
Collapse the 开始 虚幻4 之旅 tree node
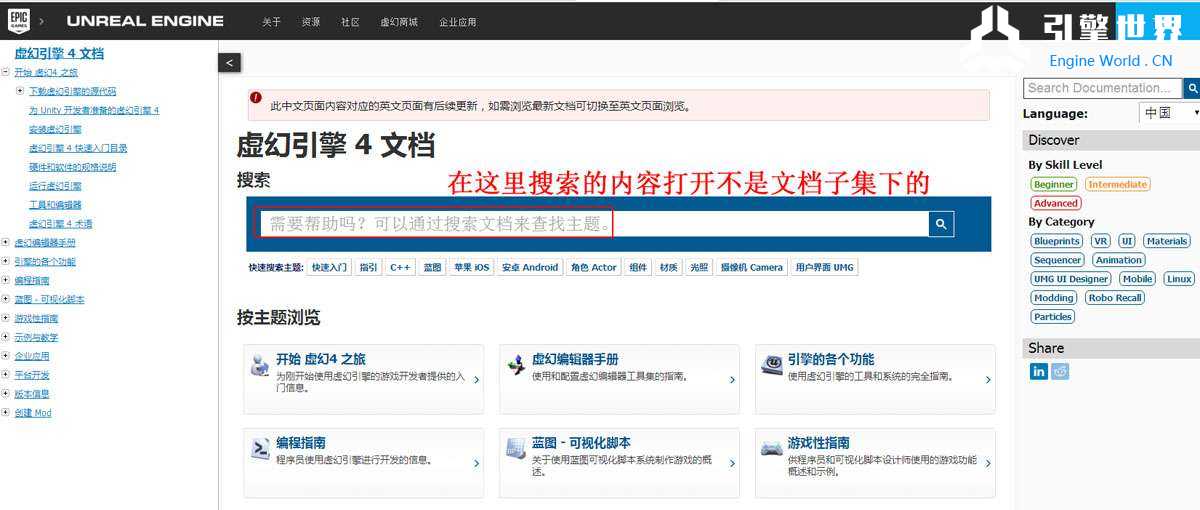(x=6, y=72)
